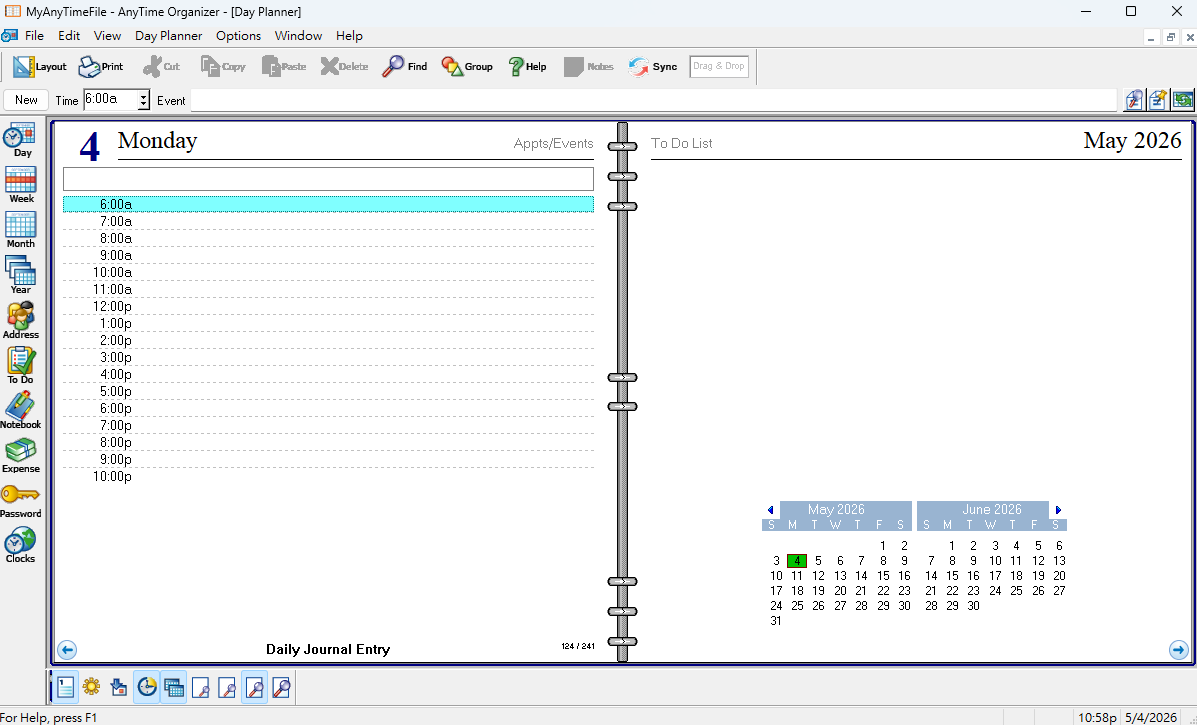Switch to Year view in sidebar
1197x725 pixels.
21,276
